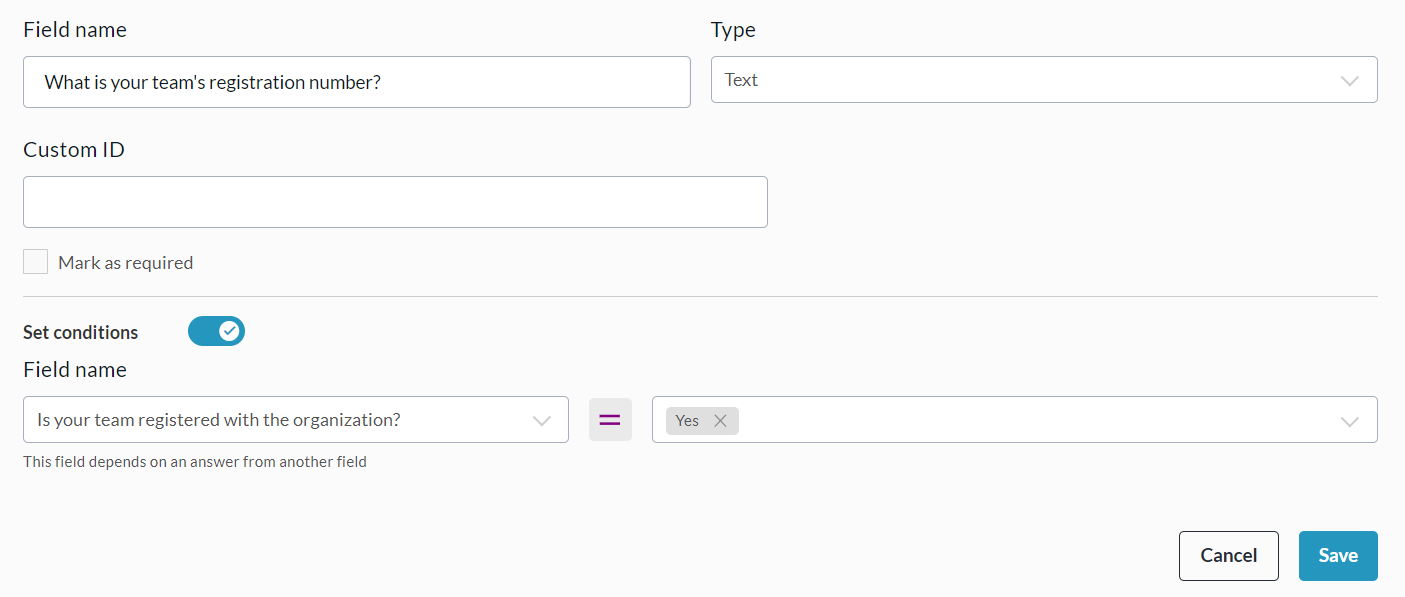Viewport: 1405px width, 597px height.
Task: Focus the Custom ID input box
Action: click(395, 202)
